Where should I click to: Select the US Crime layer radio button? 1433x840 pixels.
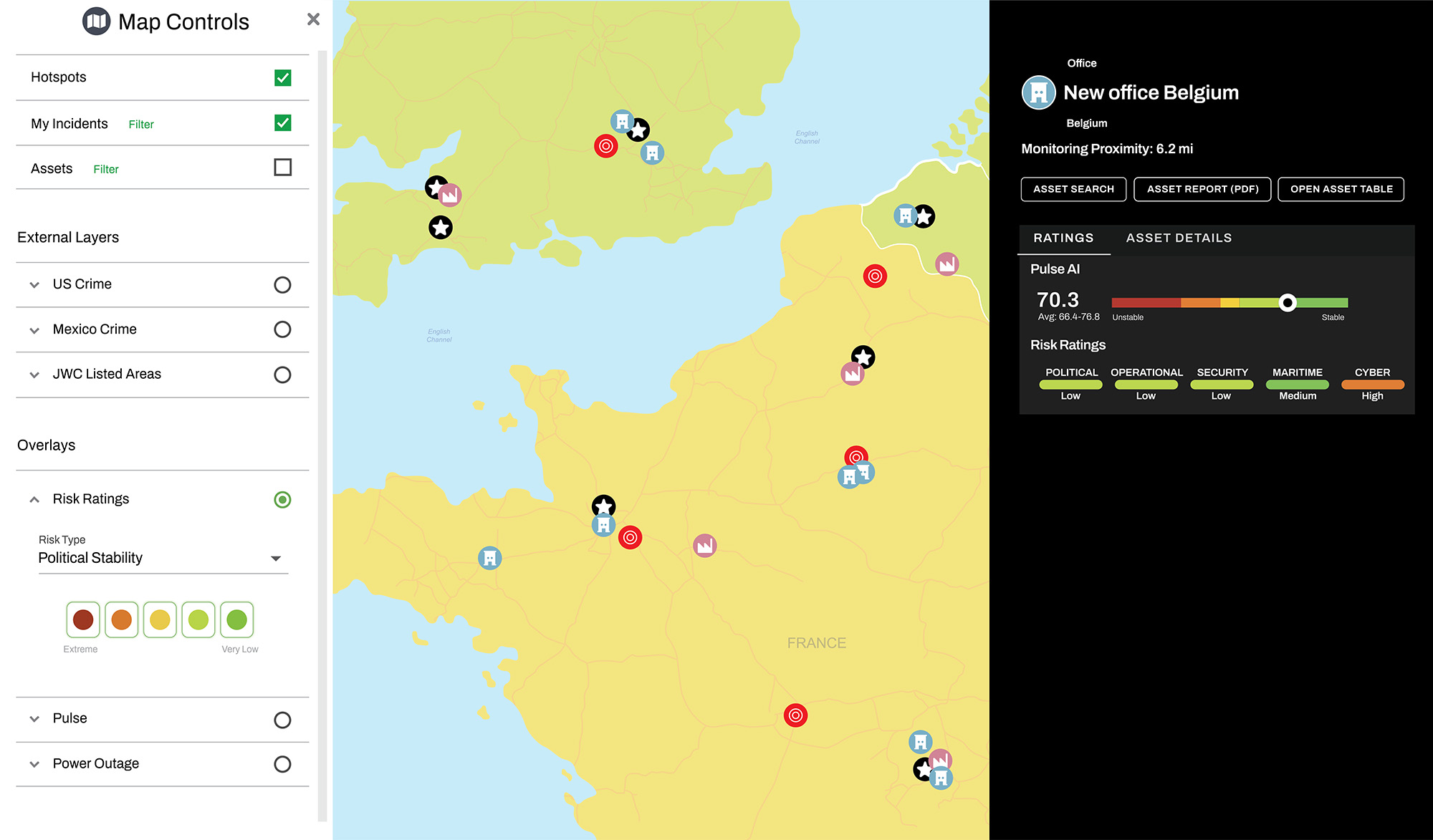[282, 285]
